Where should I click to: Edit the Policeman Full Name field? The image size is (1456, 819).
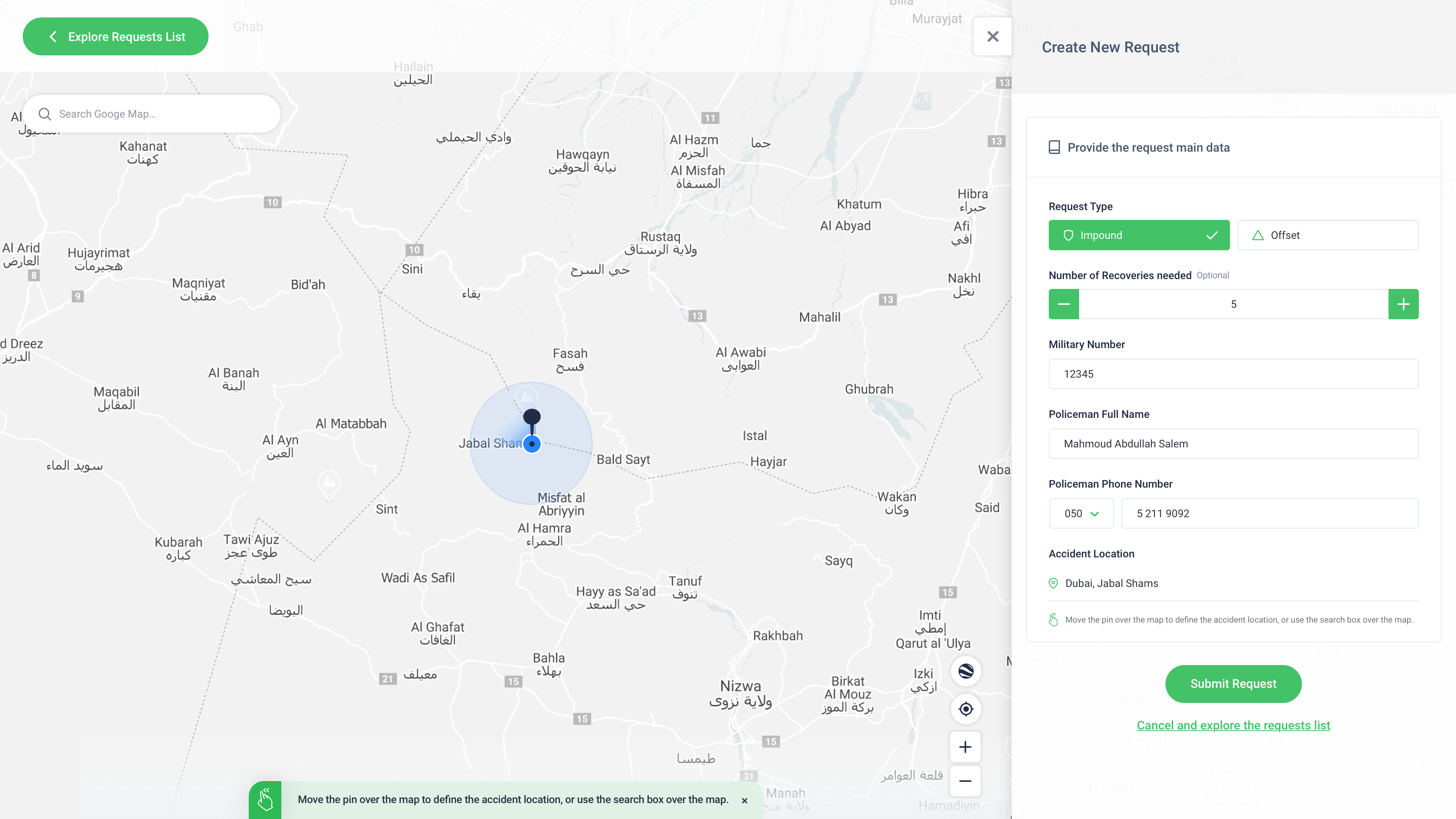pyautogui.click(x=1233, y=444)
